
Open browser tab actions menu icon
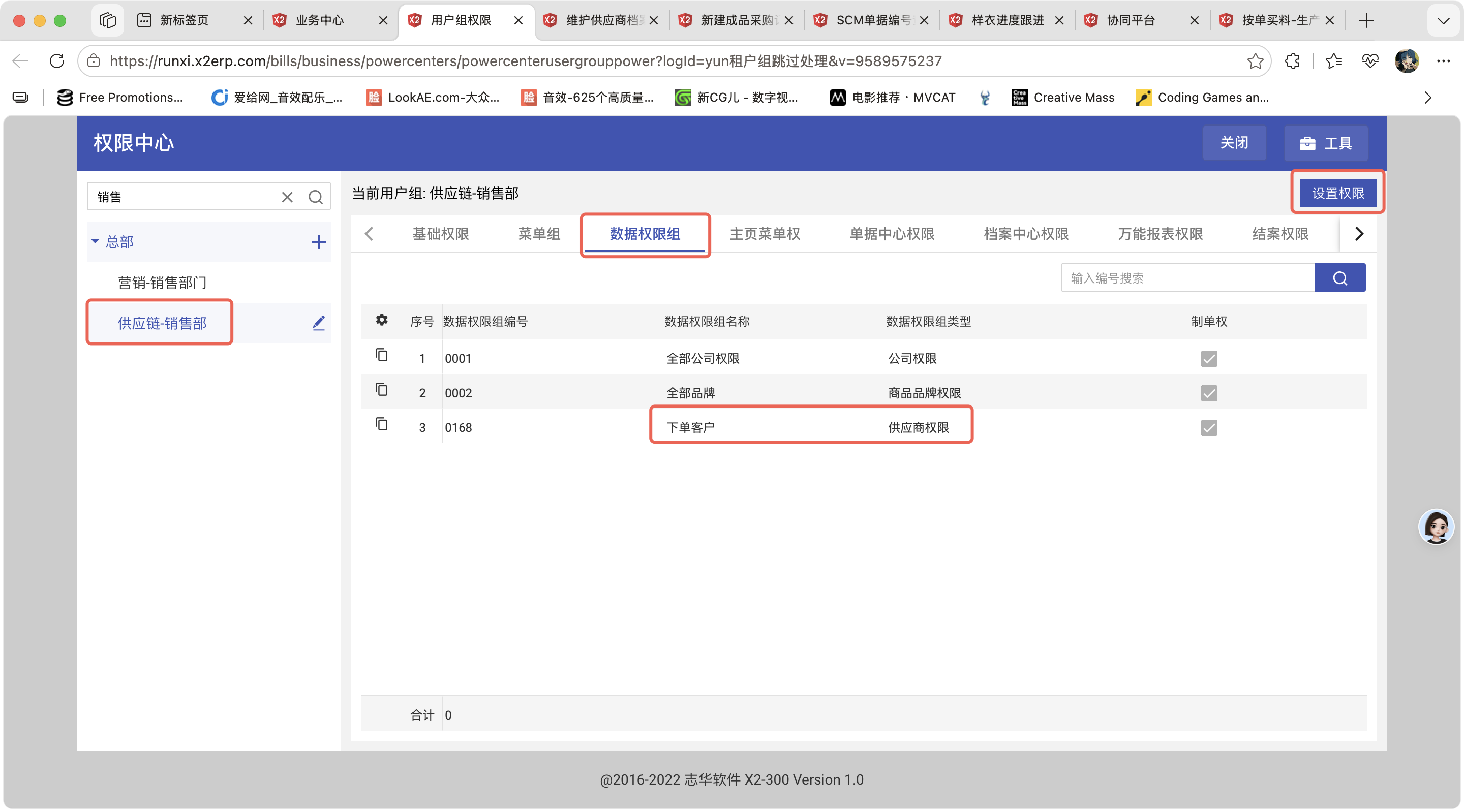coord(107,20)
